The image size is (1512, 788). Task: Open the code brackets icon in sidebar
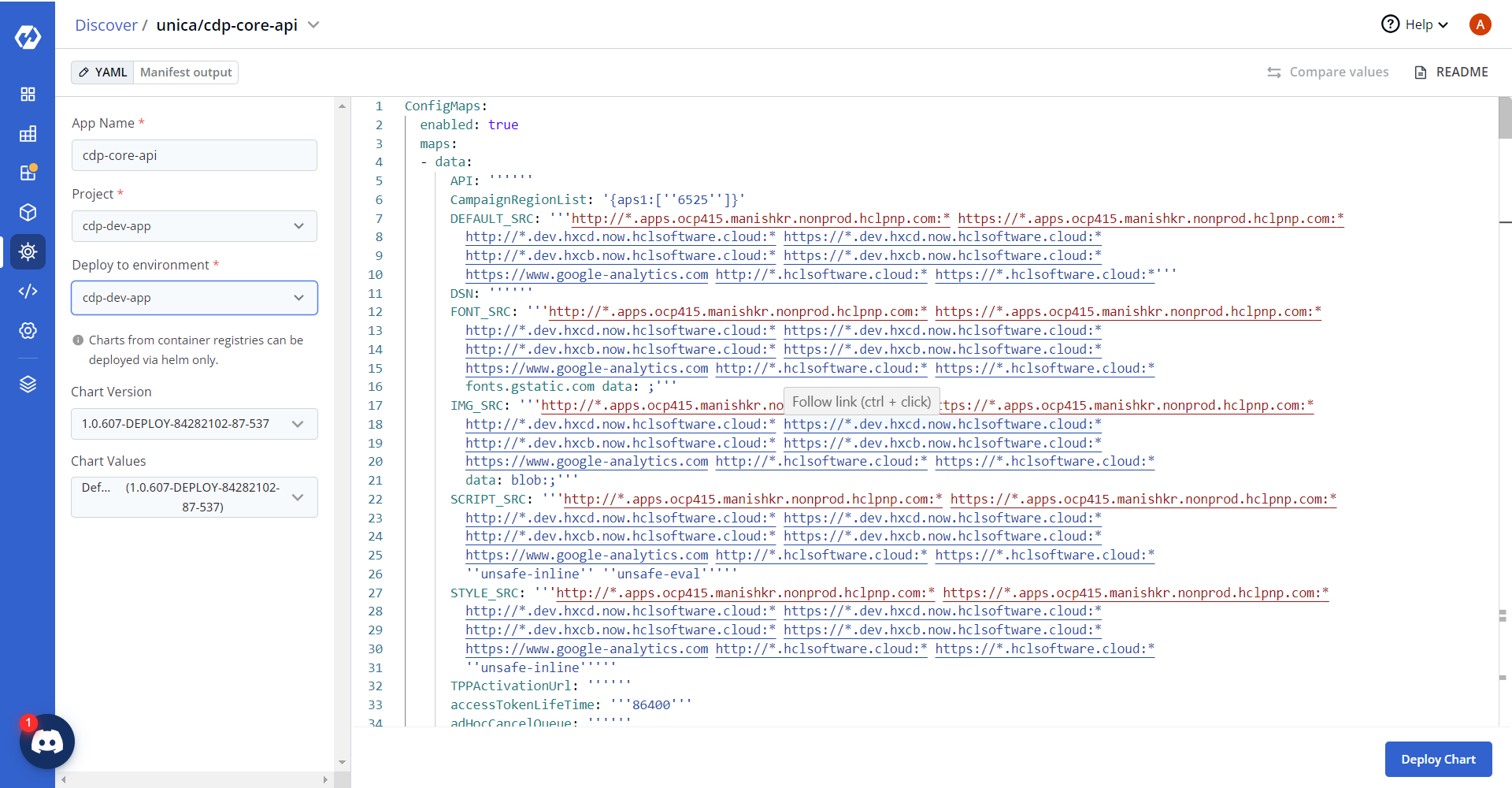pos(28,292)
